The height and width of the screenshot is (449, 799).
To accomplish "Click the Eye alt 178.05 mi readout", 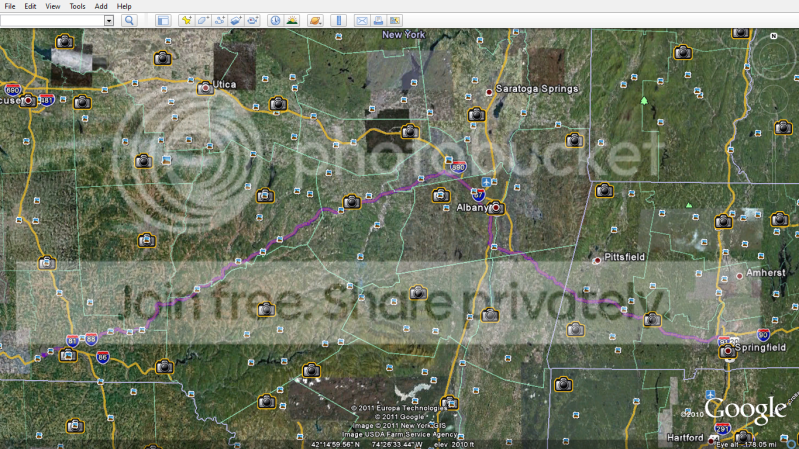I will (745, 444).
